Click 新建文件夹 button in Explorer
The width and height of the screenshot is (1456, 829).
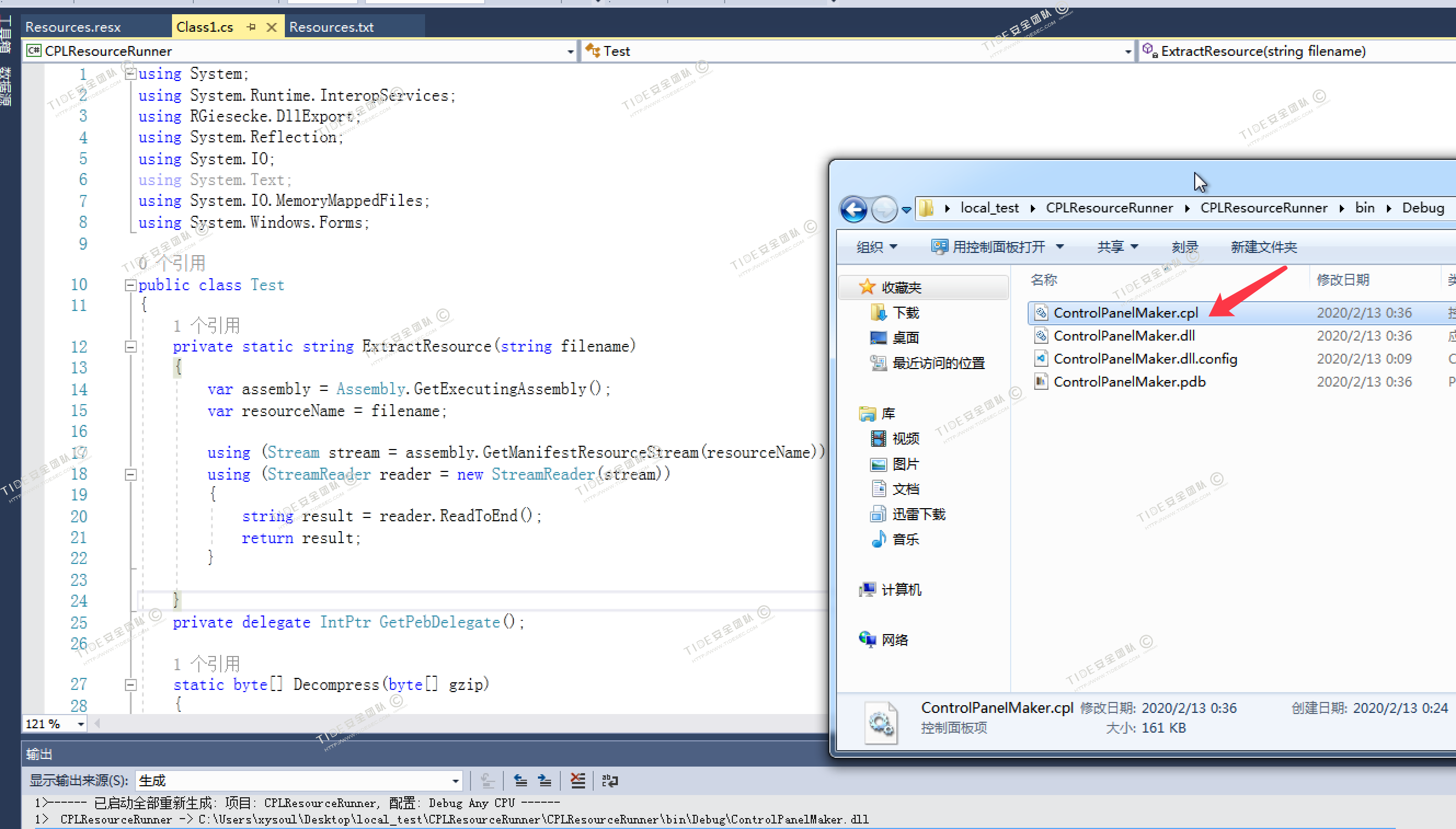coord(1263,246)
